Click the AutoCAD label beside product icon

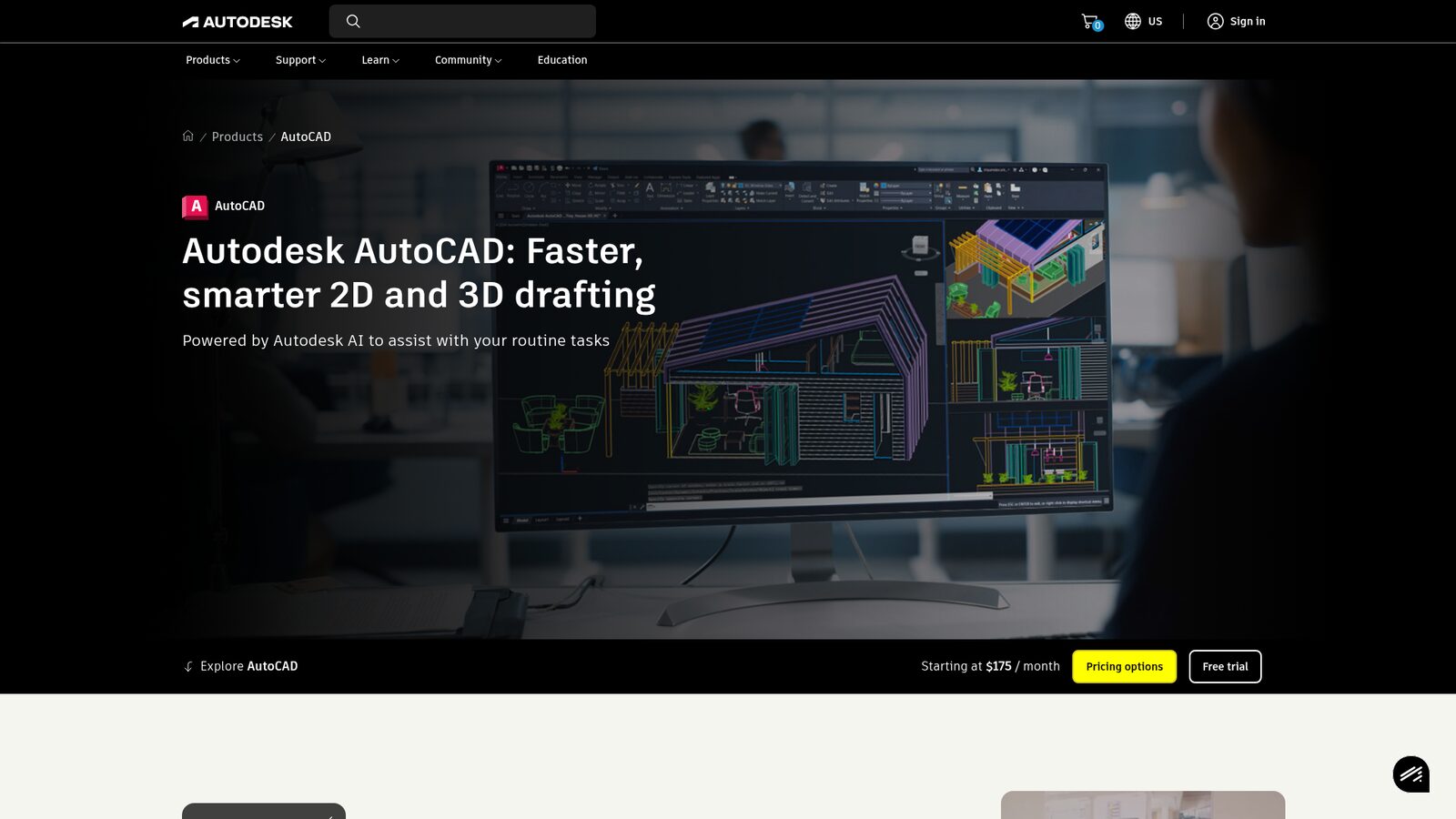(239, 206)
